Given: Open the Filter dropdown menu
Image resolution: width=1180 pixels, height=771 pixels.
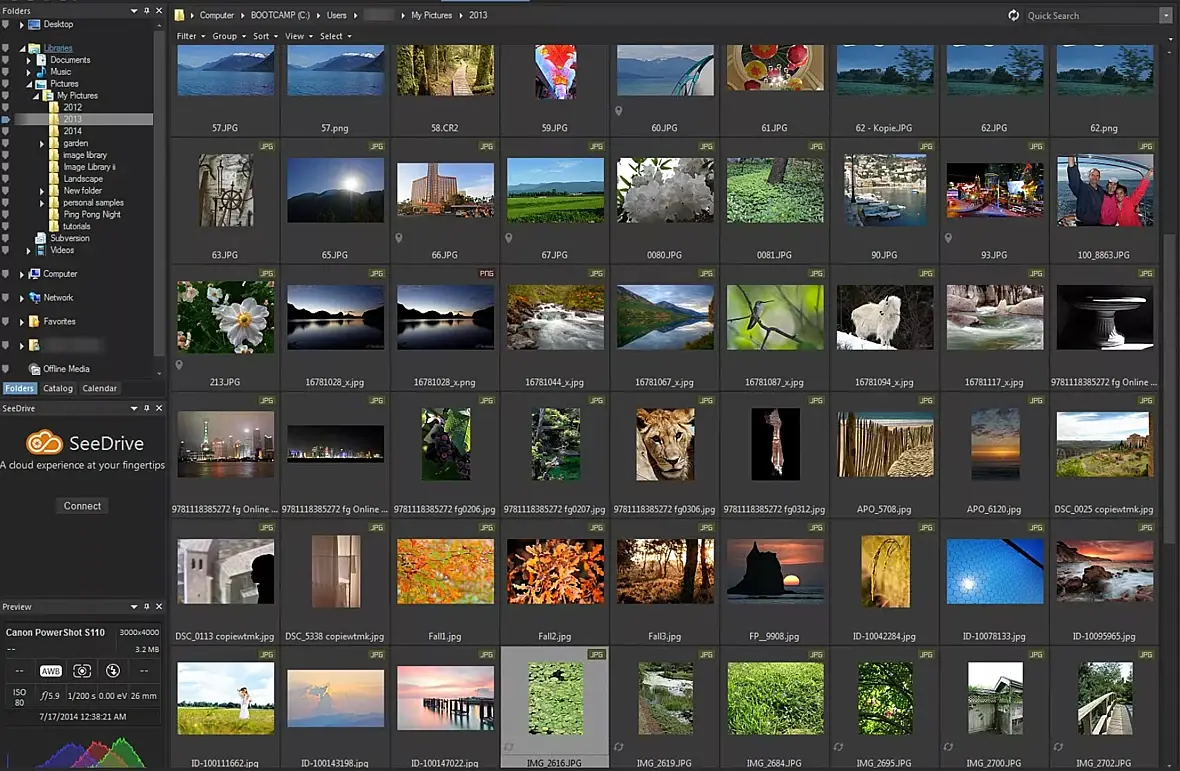Looking at the screenshot, I should (190, 36).
